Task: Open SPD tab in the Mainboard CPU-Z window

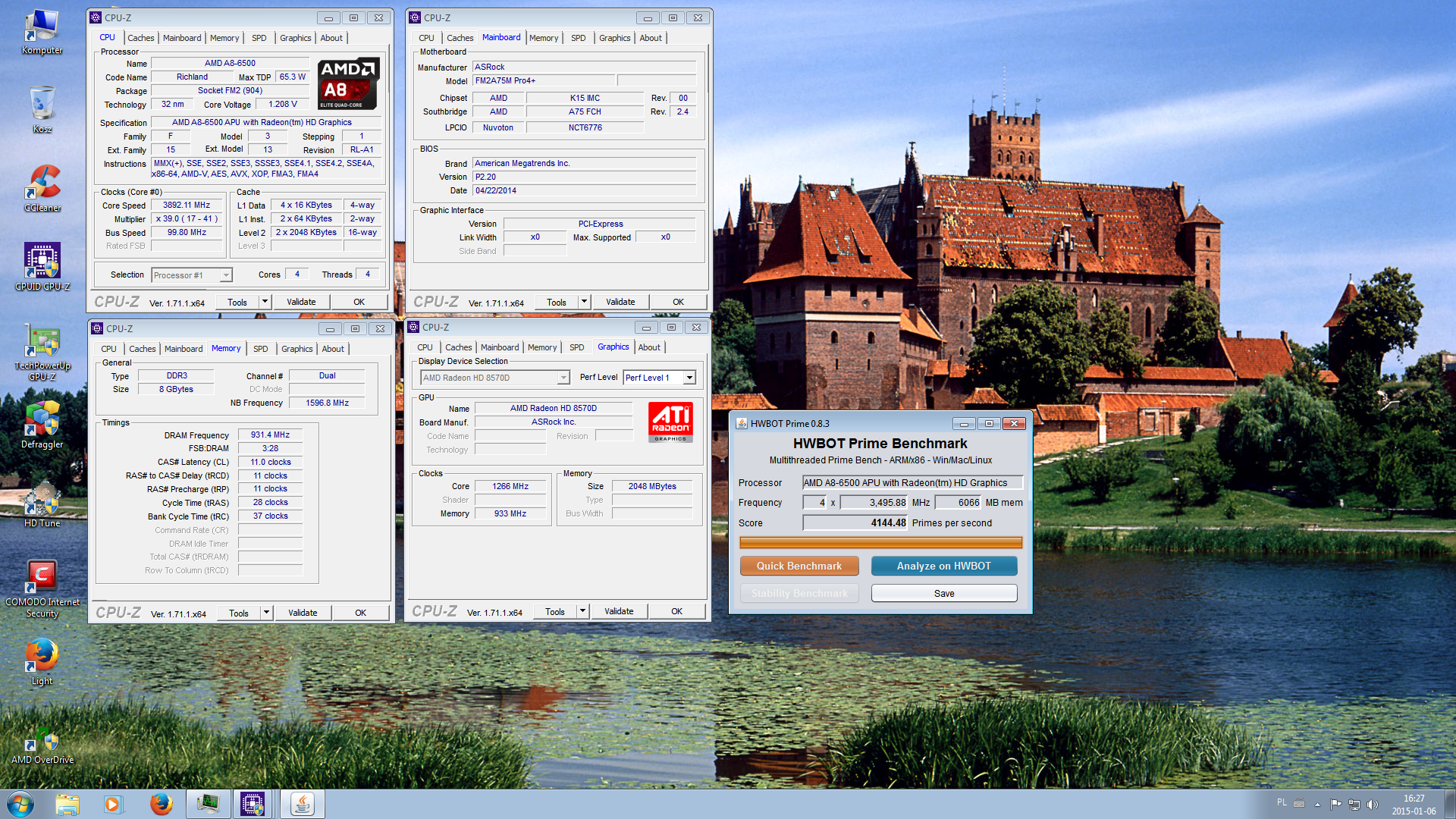Action: (x=578, y=38)
